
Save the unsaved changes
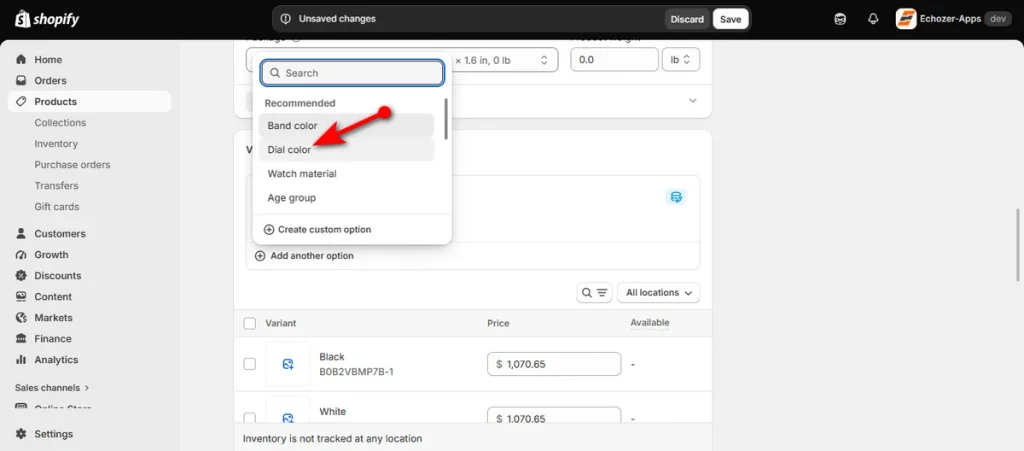[730, 19]
